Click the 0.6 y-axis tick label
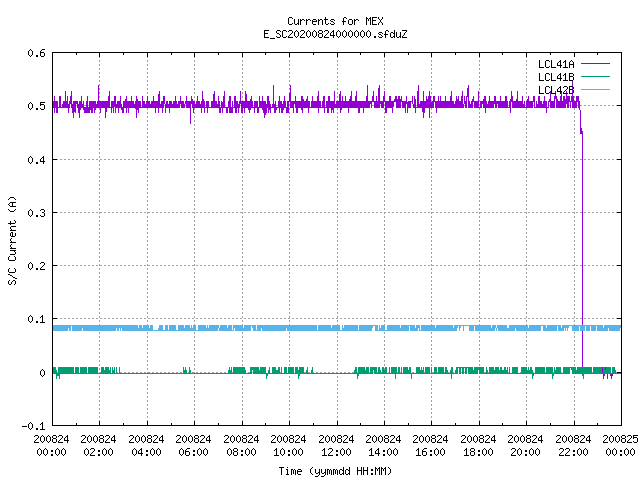 pos(36,53)
